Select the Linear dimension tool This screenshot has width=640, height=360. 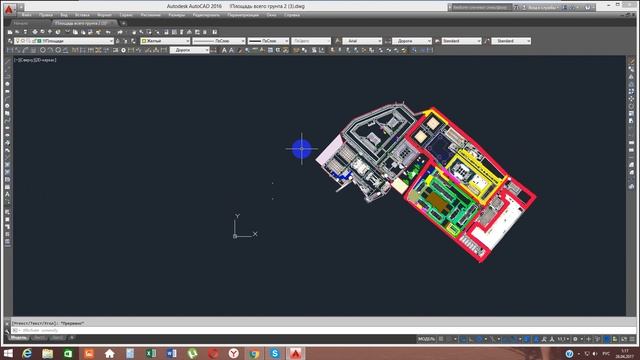point(9,50)
